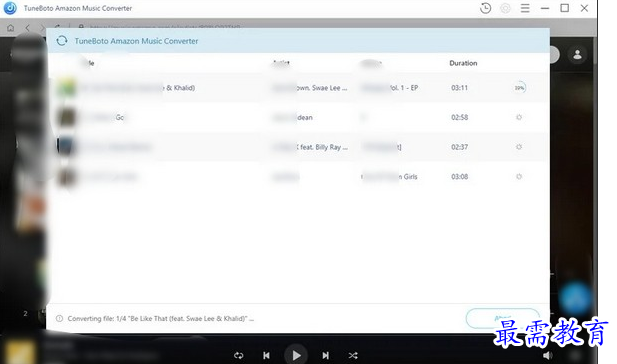
Task: Click the pending status icon for 03:08 track
Action: pos(519,177)
